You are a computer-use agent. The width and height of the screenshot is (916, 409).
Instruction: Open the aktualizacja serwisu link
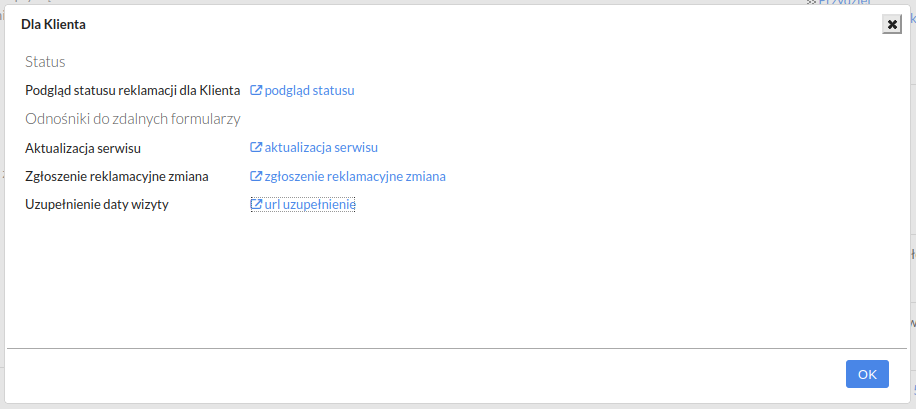coord(321,147)
